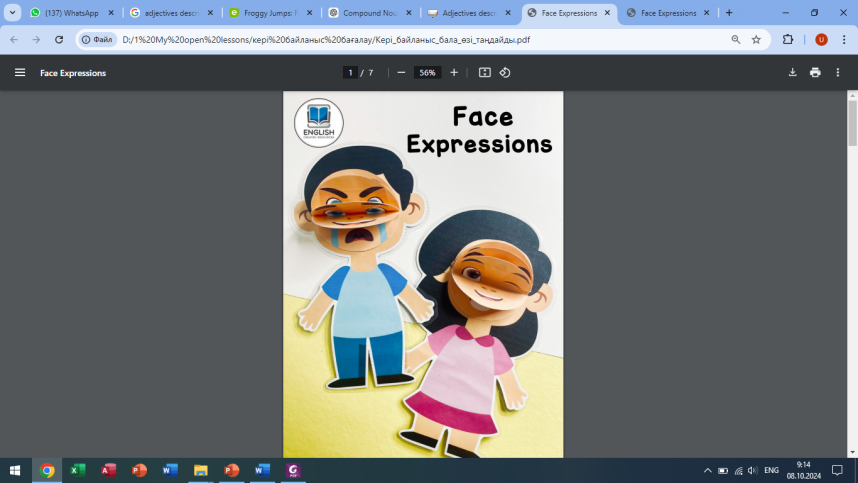Expand the tab search dropdown arrow
This screenshot has height=483, width=858.
[x=12, y=13]
